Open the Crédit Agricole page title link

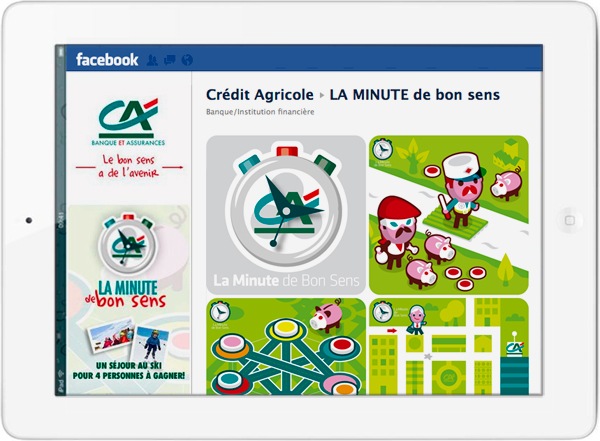(260, 95)
